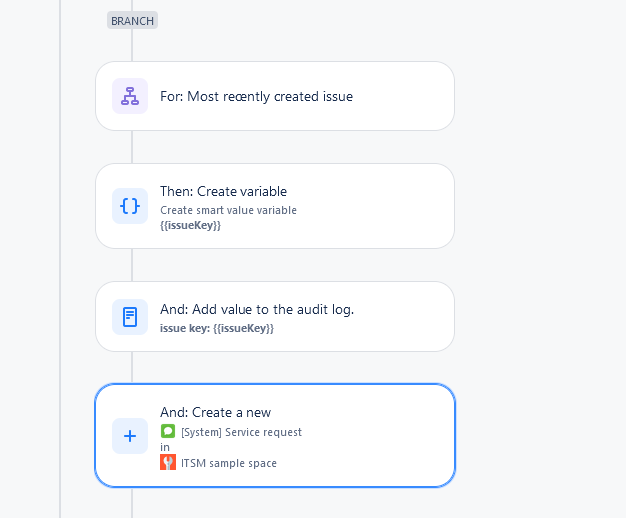Click the curly braces variable icon
Image resolution: width=626 pixels, height=518 pixels.
coord(130,206)
